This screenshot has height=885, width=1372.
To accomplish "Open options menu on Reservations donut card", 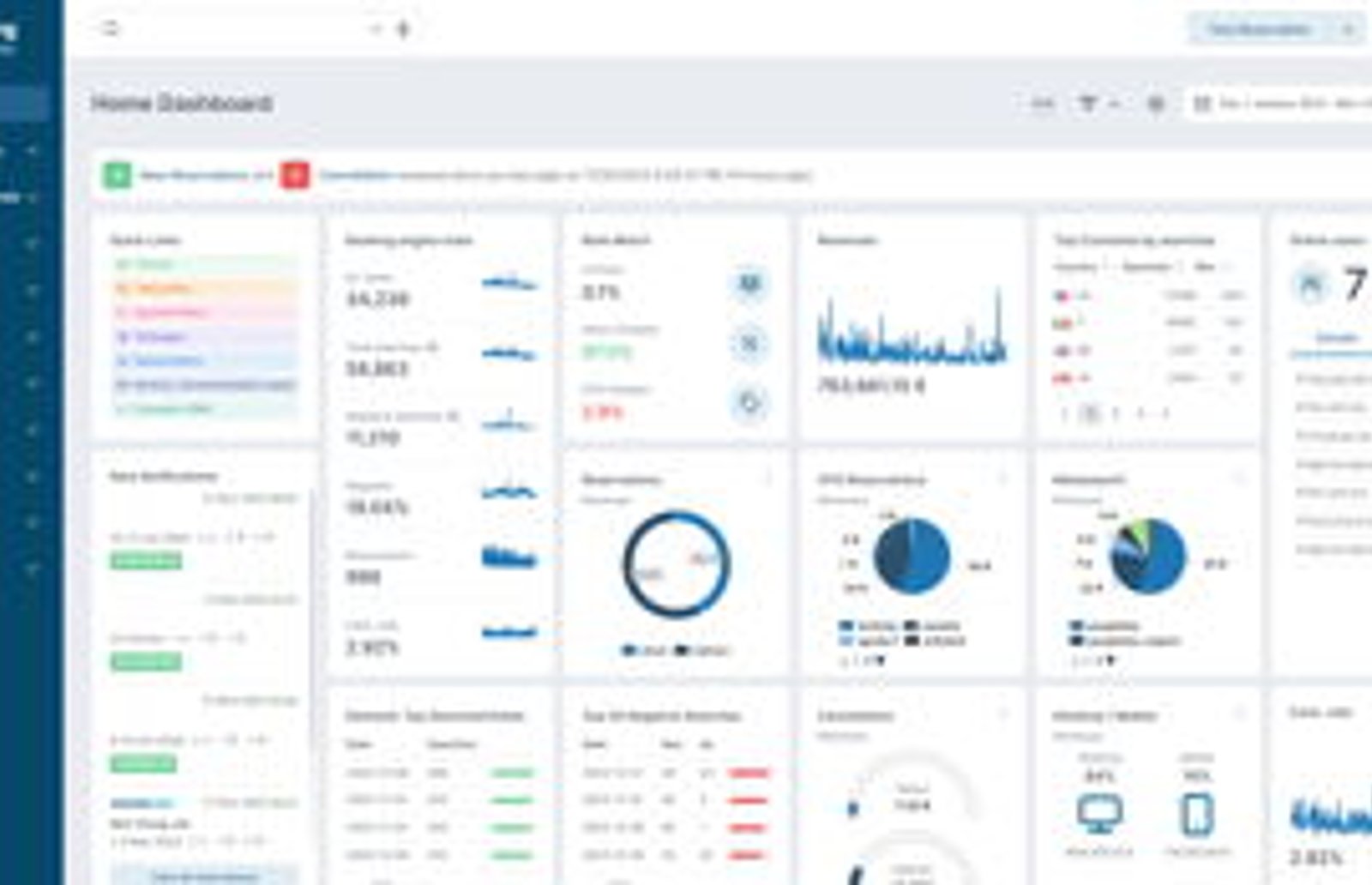I will pos(768,479).
